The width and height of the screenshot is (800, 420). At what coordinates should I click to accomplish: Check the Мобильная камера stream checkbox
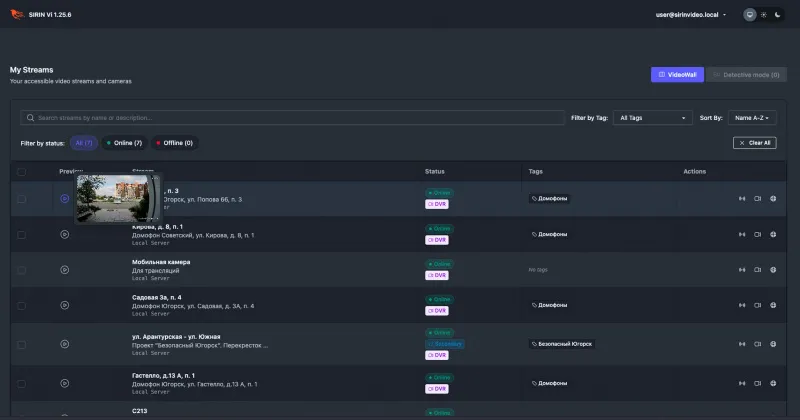tap(21, 270)
